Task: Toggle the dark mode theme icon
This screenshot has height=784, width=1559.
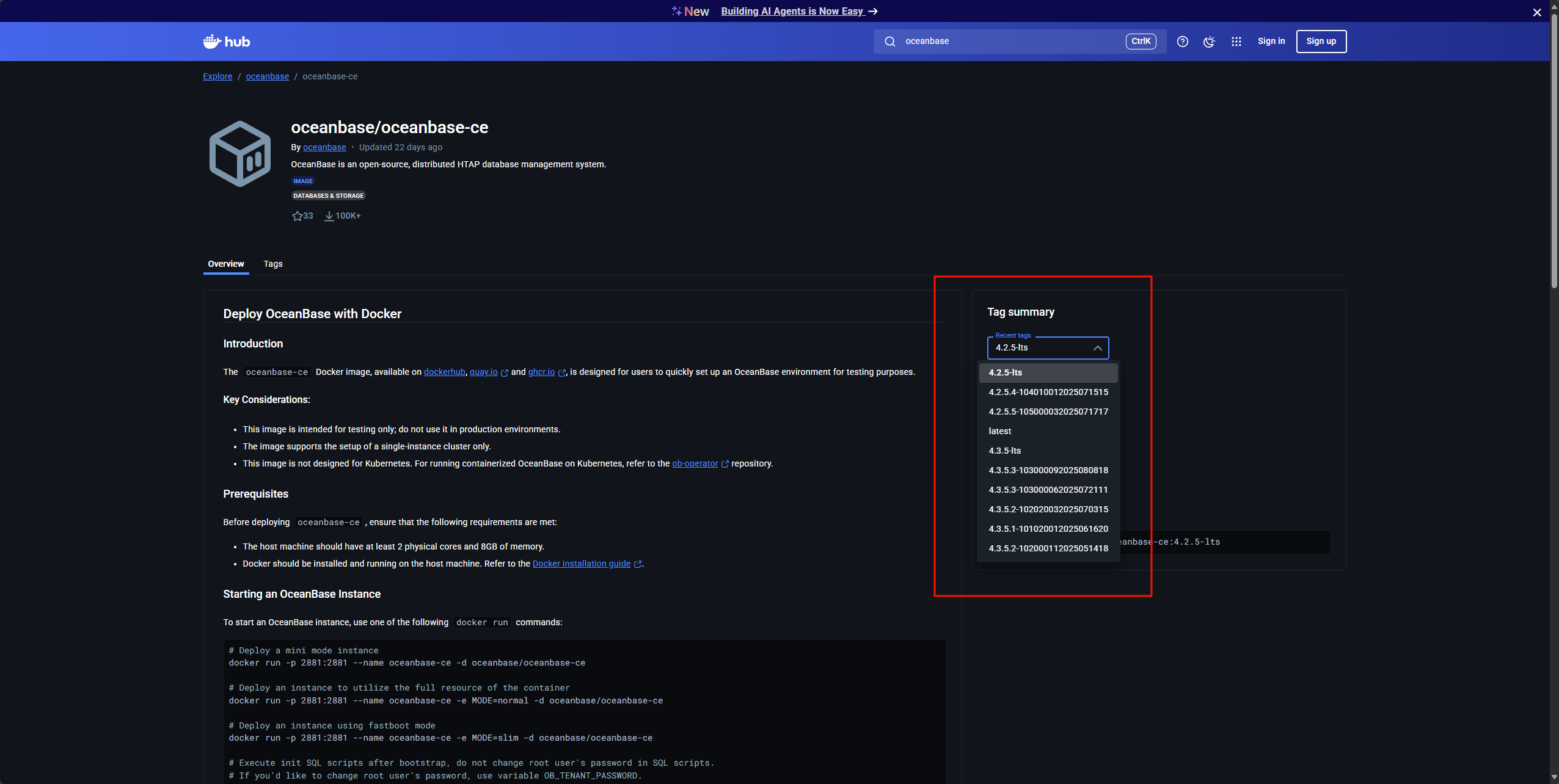Action: 1209,42
